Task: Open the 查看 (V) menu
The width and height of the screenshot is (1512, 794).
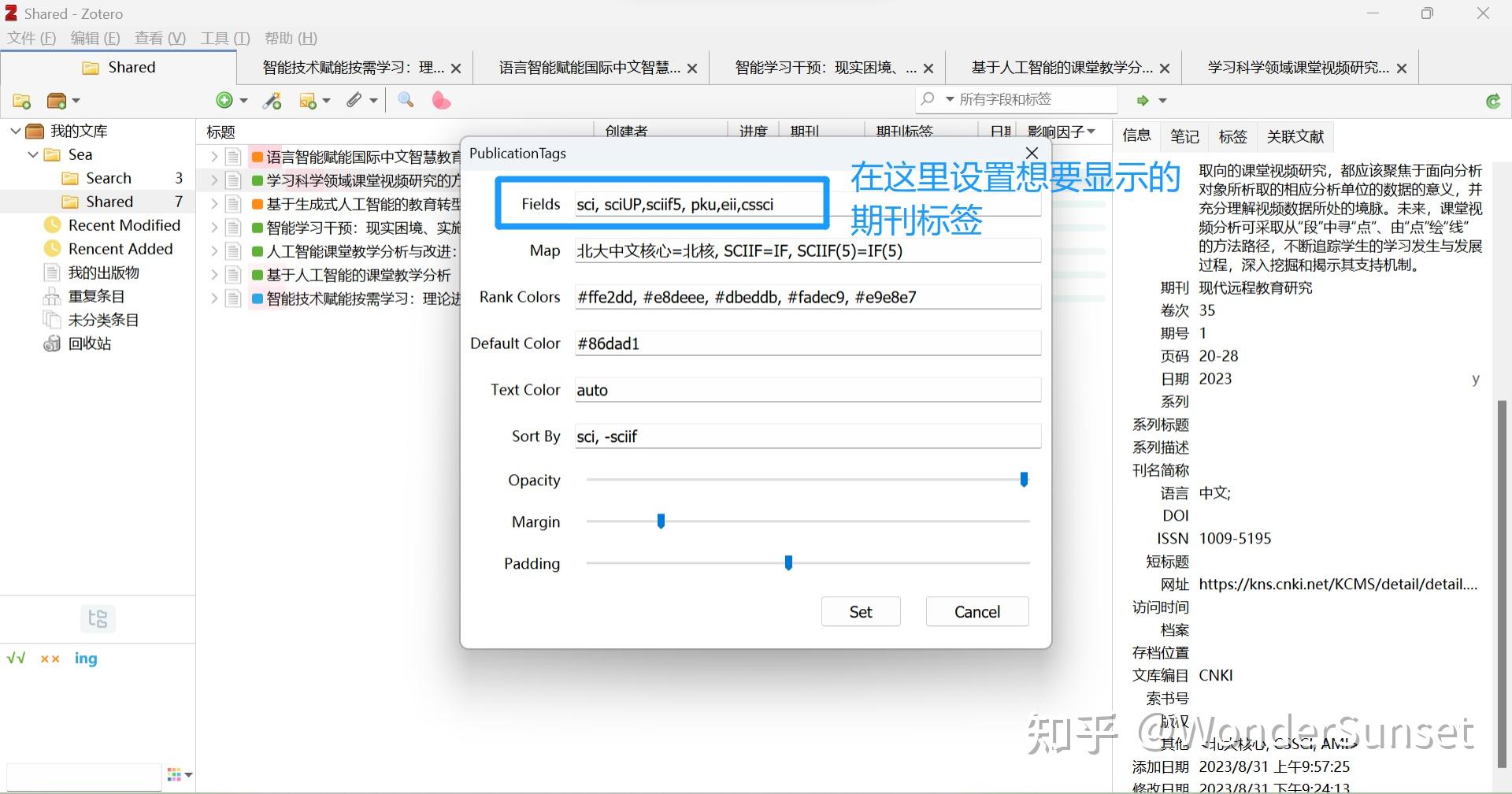Action: [160, 38]
